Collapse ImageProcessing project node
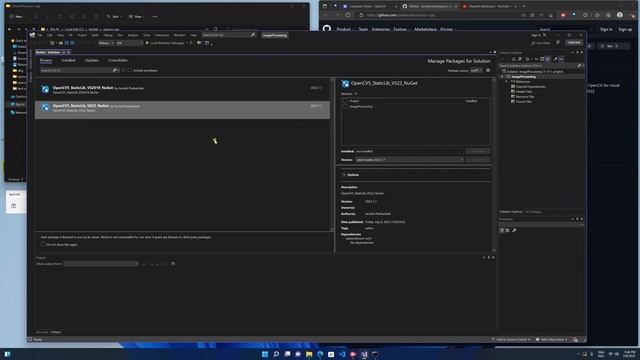 (502, 77)
